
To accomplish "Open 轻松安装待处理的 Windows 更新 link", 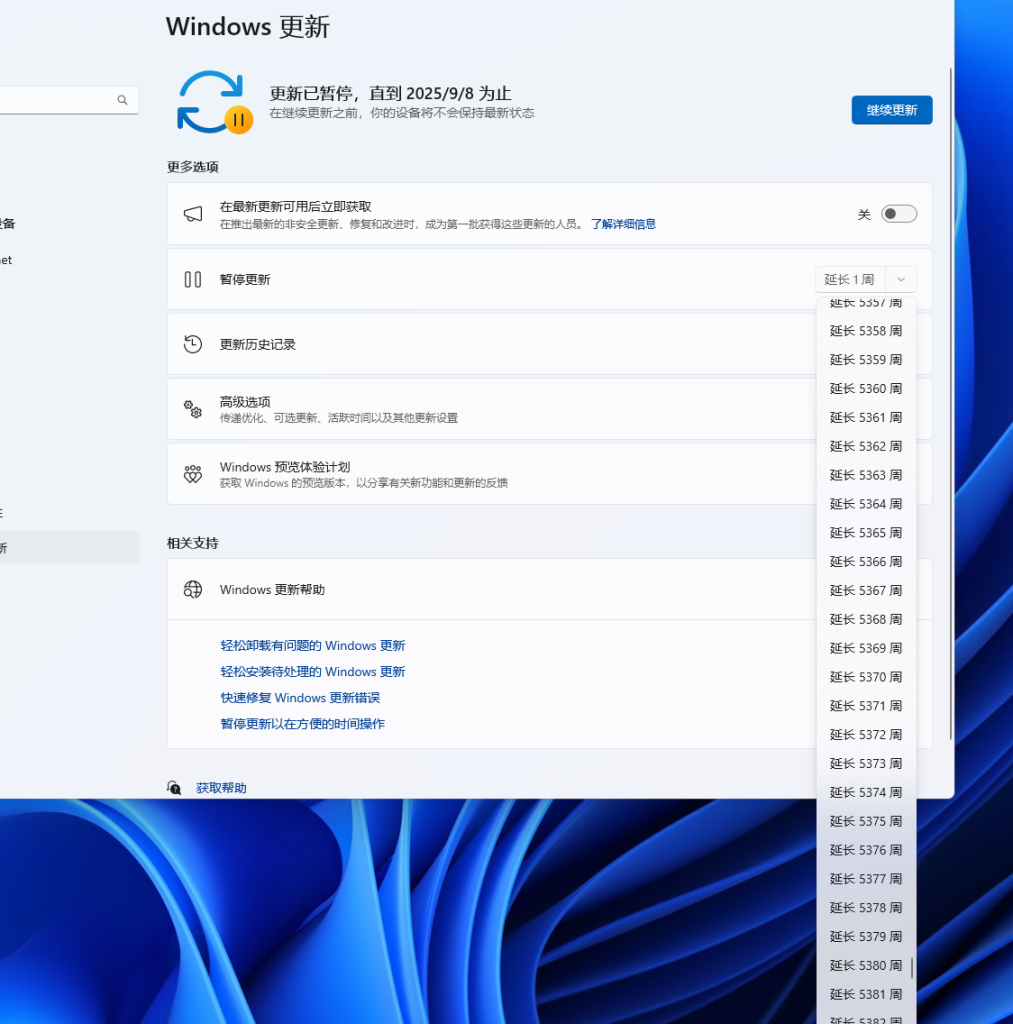I will coord(313,672).
